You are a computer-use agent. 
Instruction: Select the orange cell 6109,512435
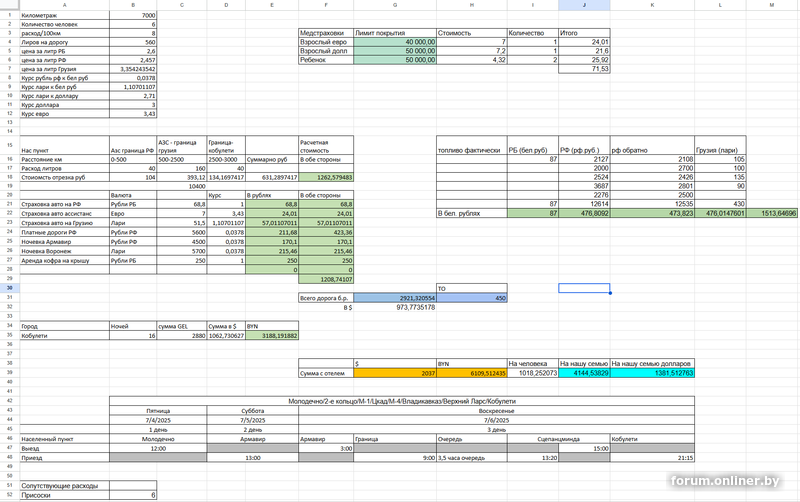point(472,373)
